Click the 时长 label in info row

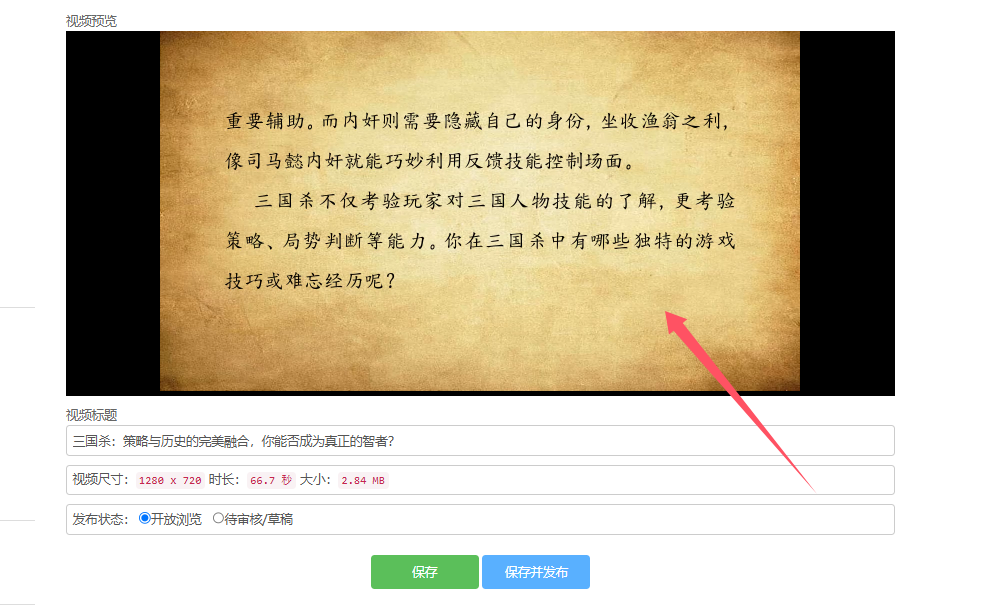tap(224, 480)
